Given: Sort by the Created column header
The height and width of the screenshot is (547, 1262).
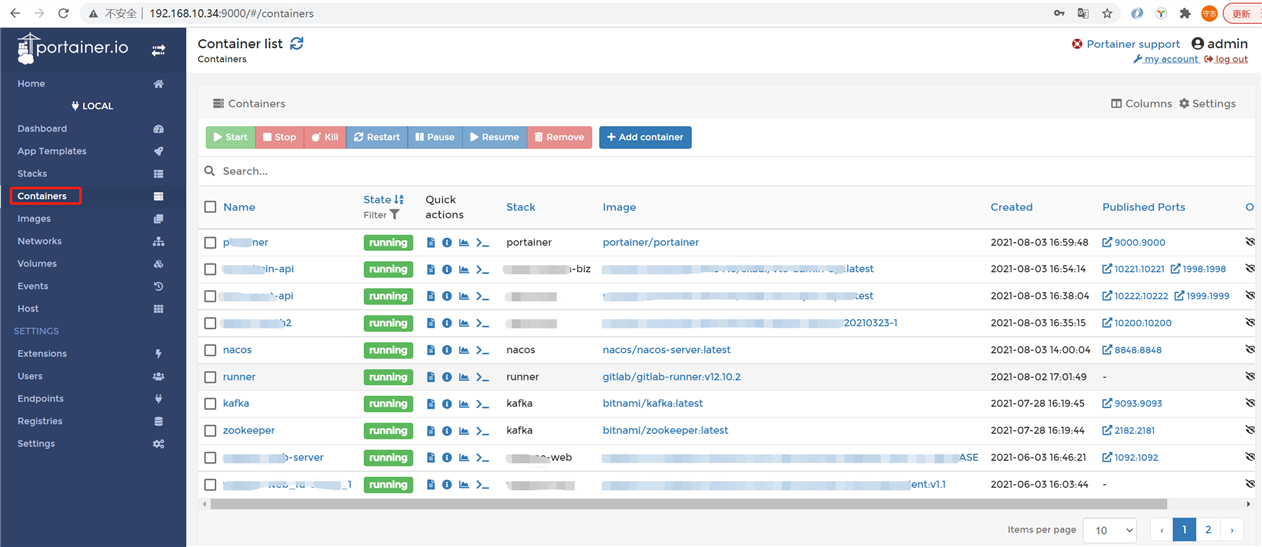Looking at the screenshot, I should pyautogui.click(x=1011, y=207).
